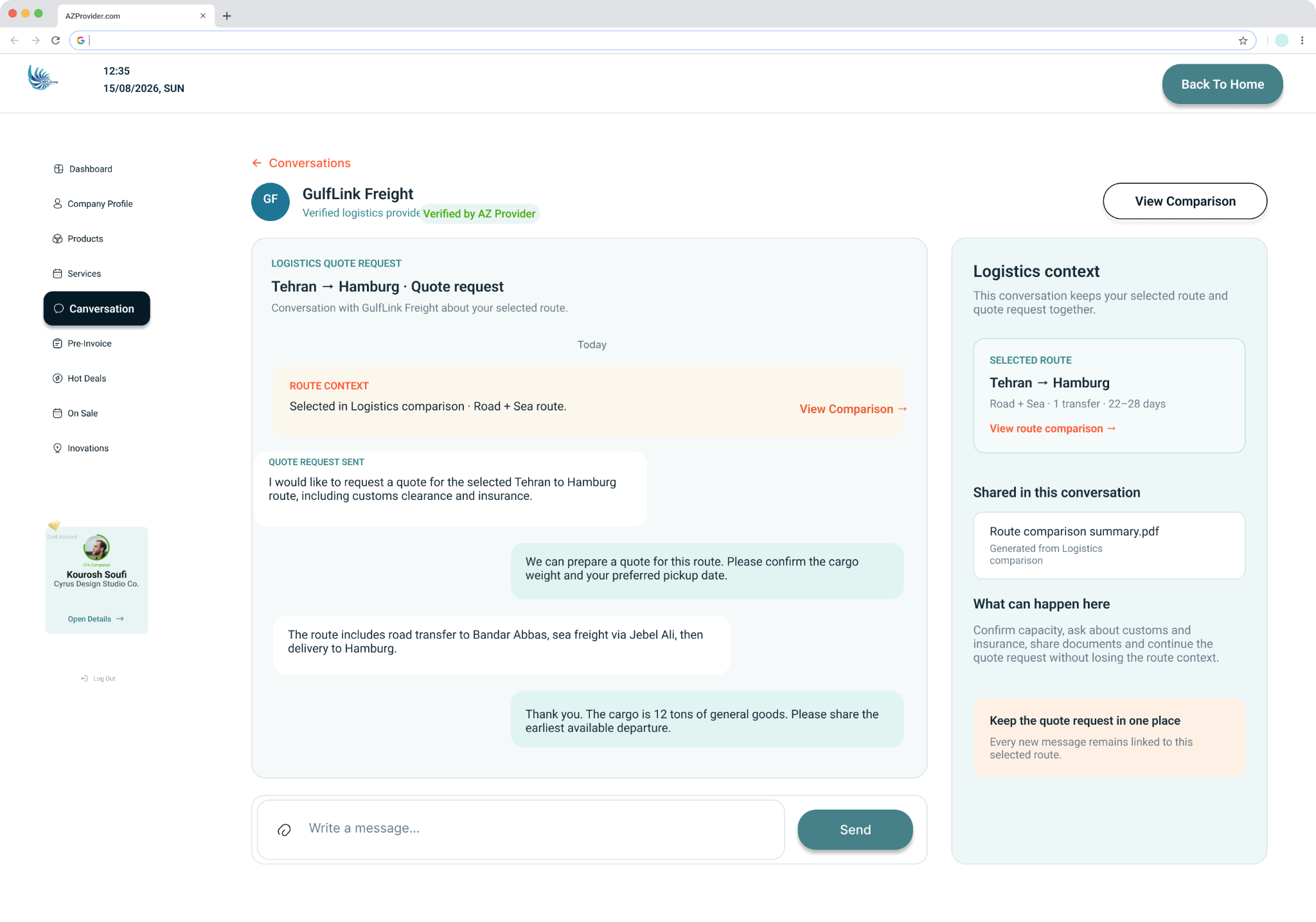Click the browser back arrow

click(x=15, y=40)
